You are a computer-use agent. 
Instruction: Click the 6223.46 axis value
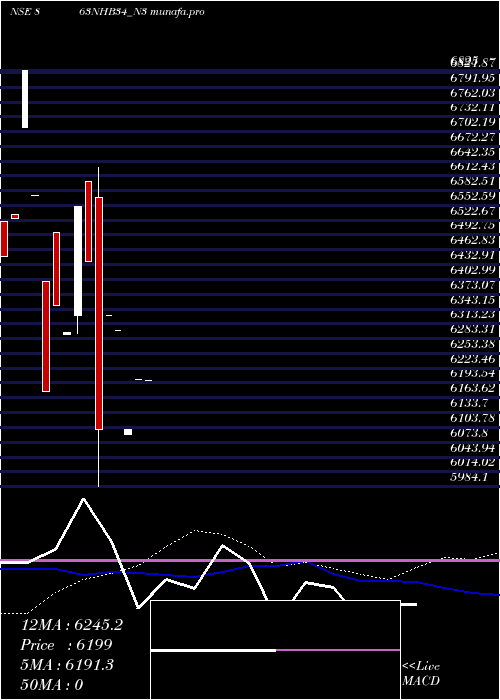point(472,358)
